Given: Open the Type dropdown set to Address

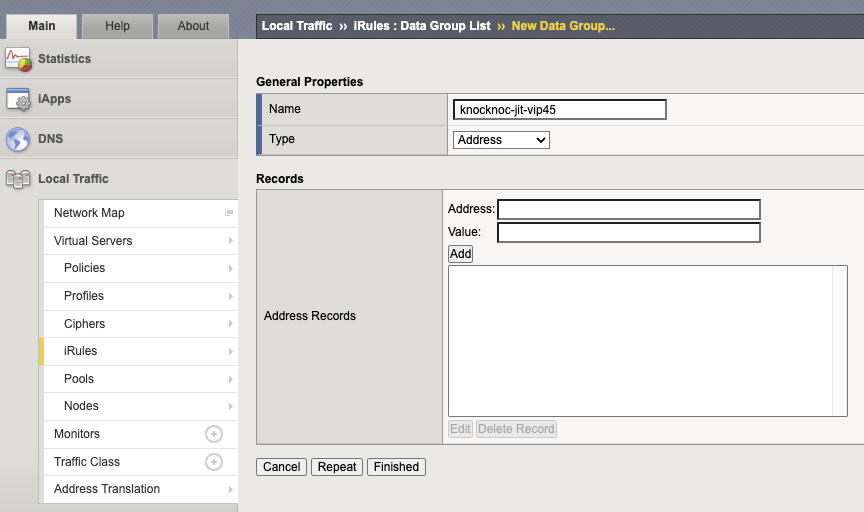Looking at the screenshot, I should (501, 140).
